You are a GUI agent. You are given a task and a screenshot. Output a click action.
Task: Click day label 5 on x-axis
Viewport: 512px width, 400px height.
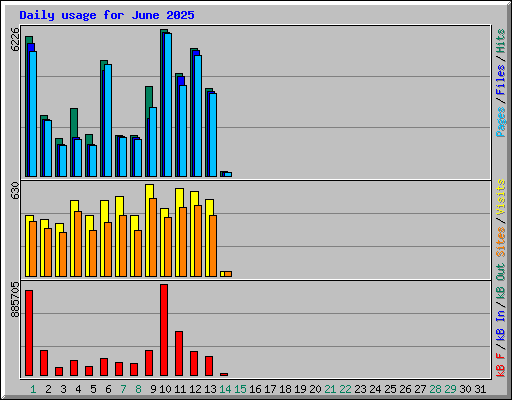pos(93,389)
